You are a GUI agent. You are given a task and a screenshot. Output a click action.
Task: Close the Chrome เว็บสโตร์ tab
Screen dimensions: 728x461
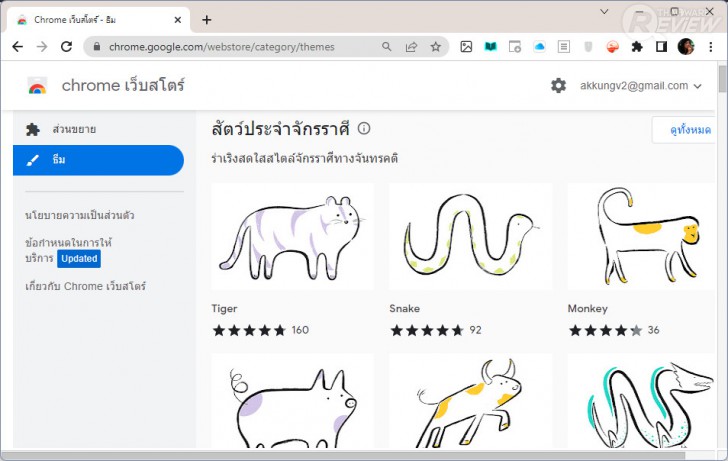pos(178,20)
